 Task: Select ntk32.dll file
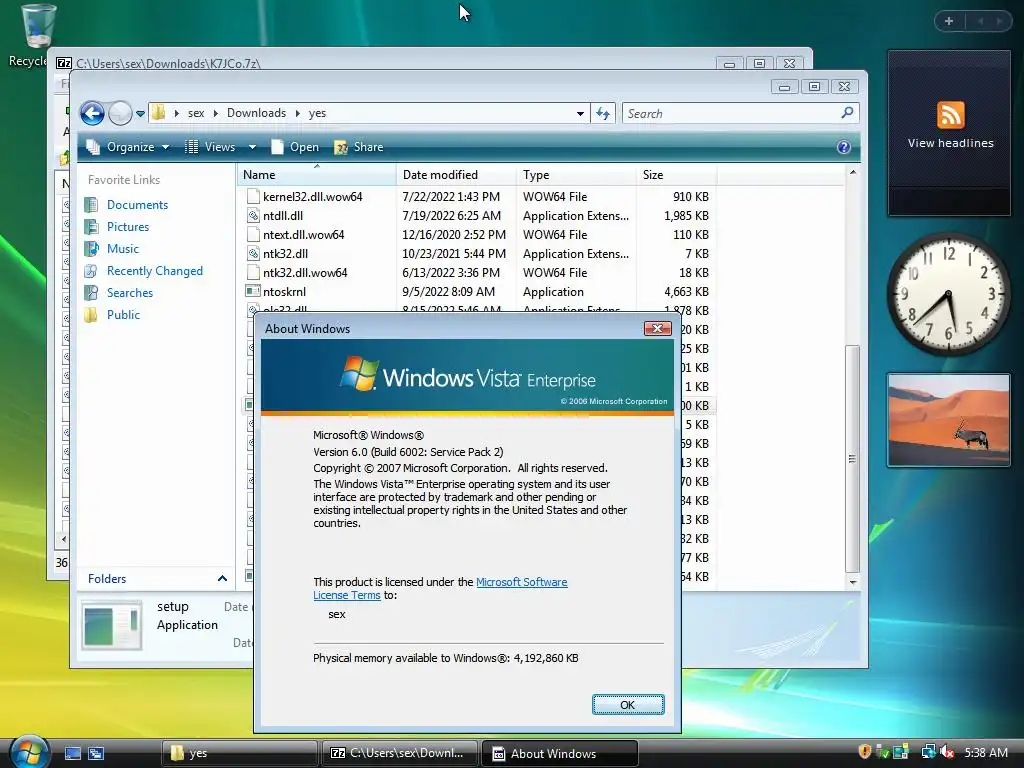coord(285,253)
